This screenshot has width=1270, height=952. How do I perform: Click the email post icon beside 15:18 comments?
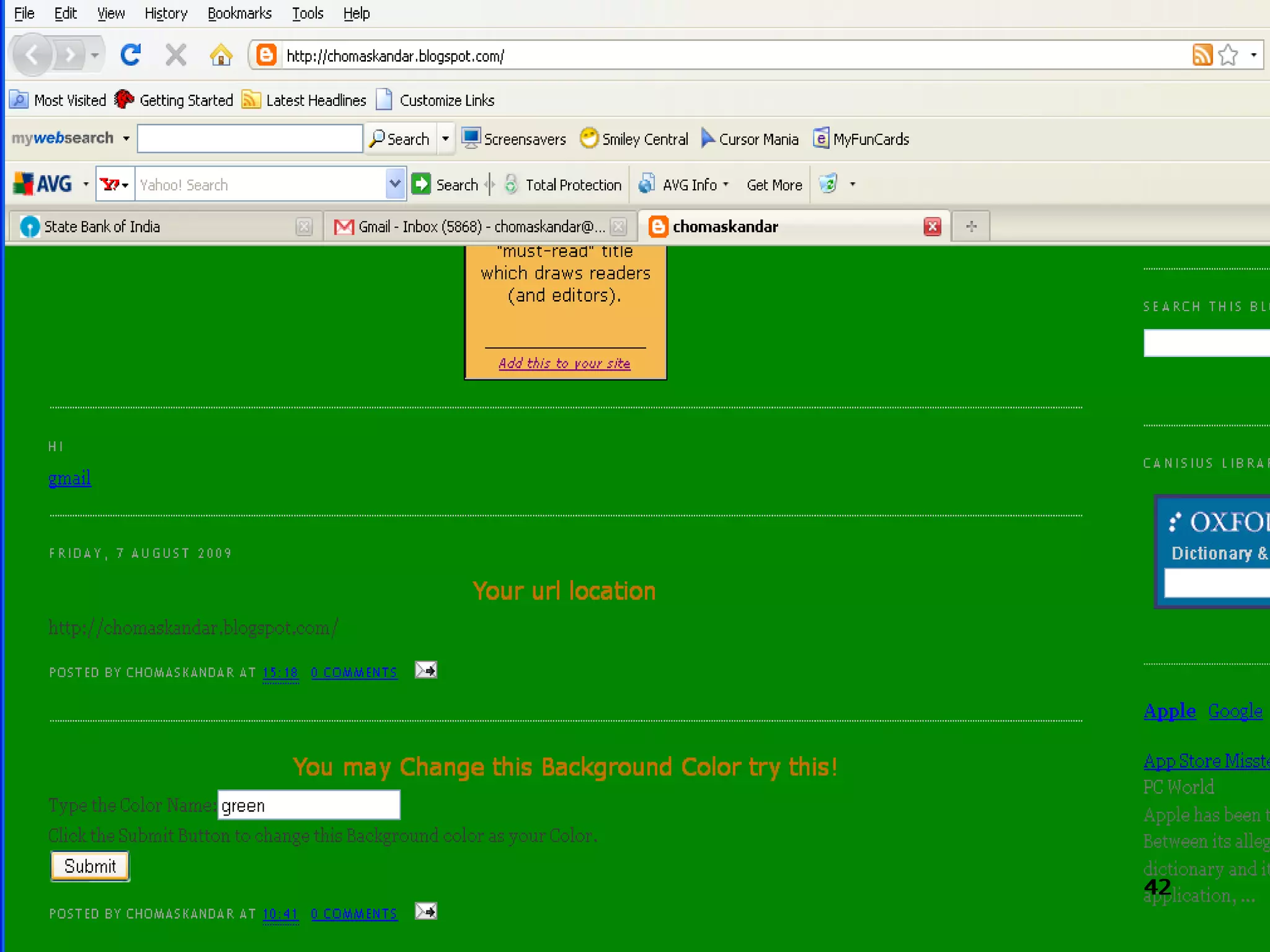426,670
